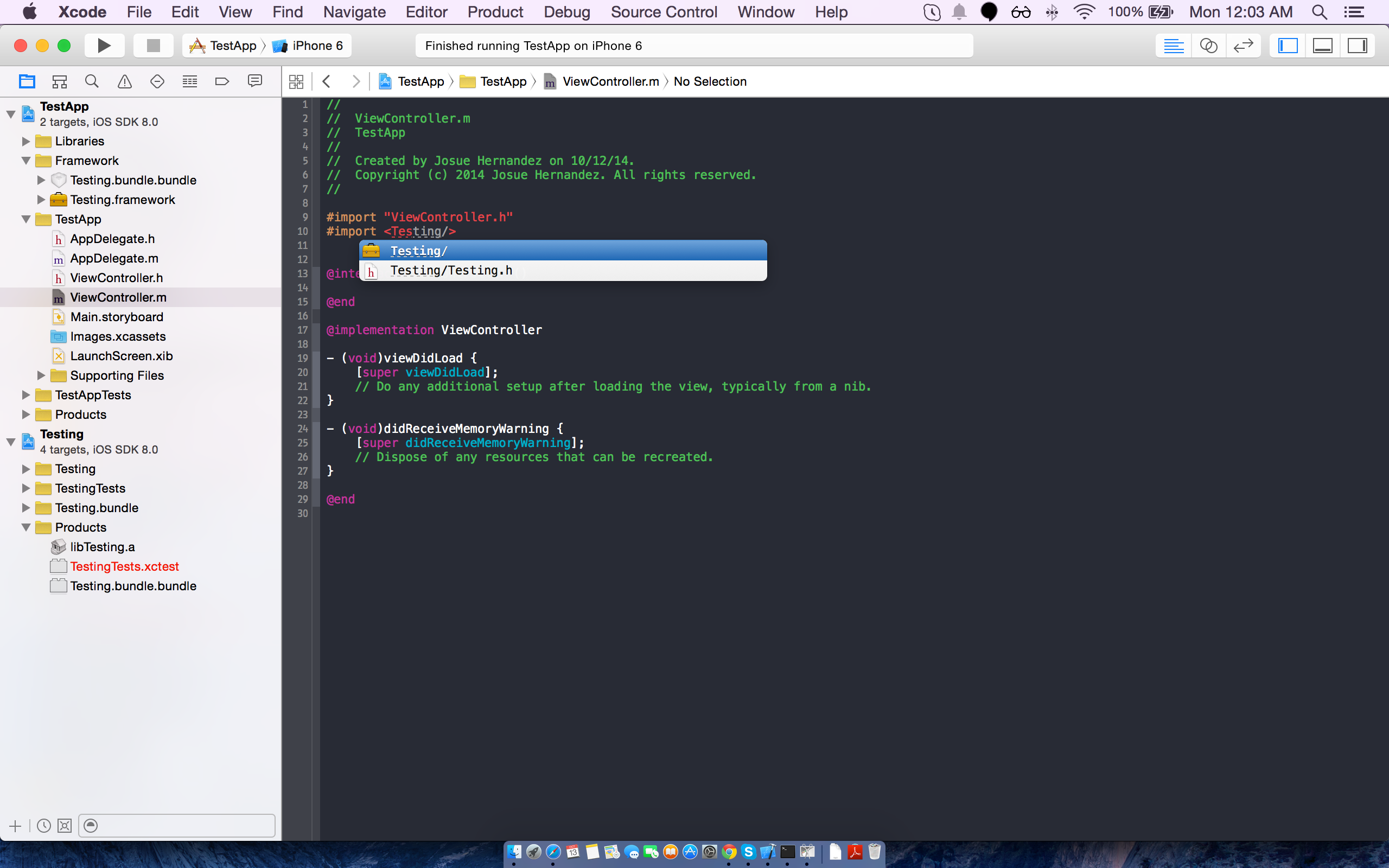Switch to Standard editor
This screenshot has height=868, width=1389.
[x=1174, y=46]
